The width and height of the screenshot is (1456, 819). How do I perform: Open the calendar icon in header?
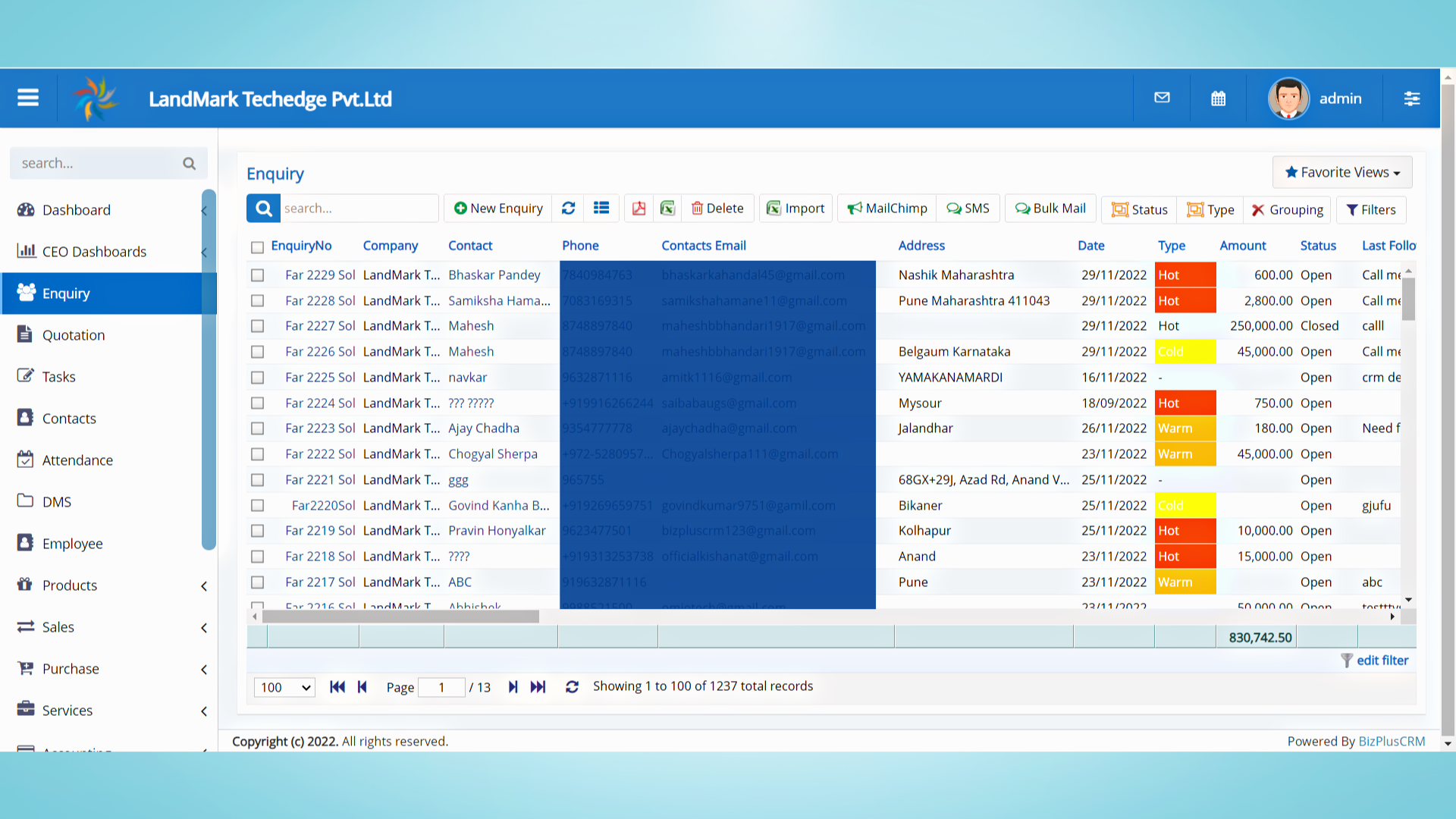tap(1218, 99)
